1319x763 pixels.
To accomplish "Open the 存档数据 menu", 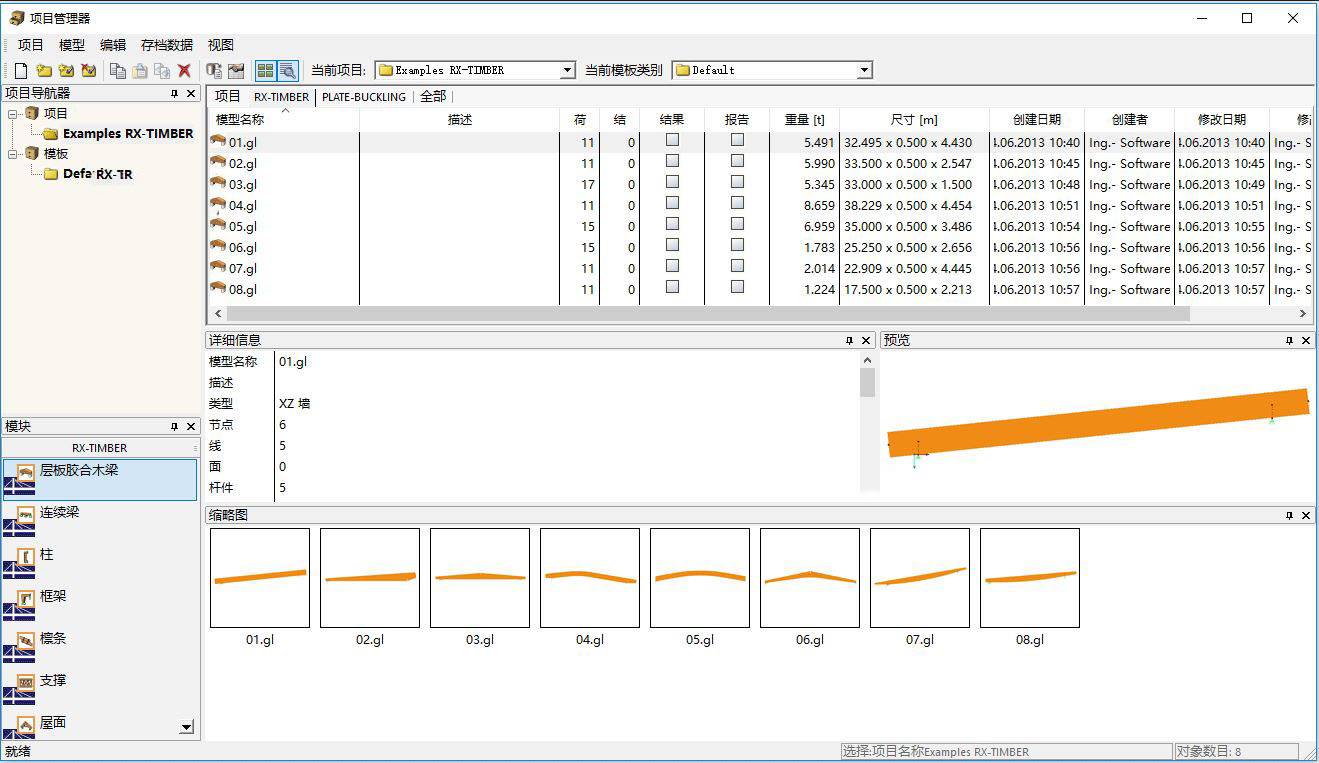I will 166,45.
